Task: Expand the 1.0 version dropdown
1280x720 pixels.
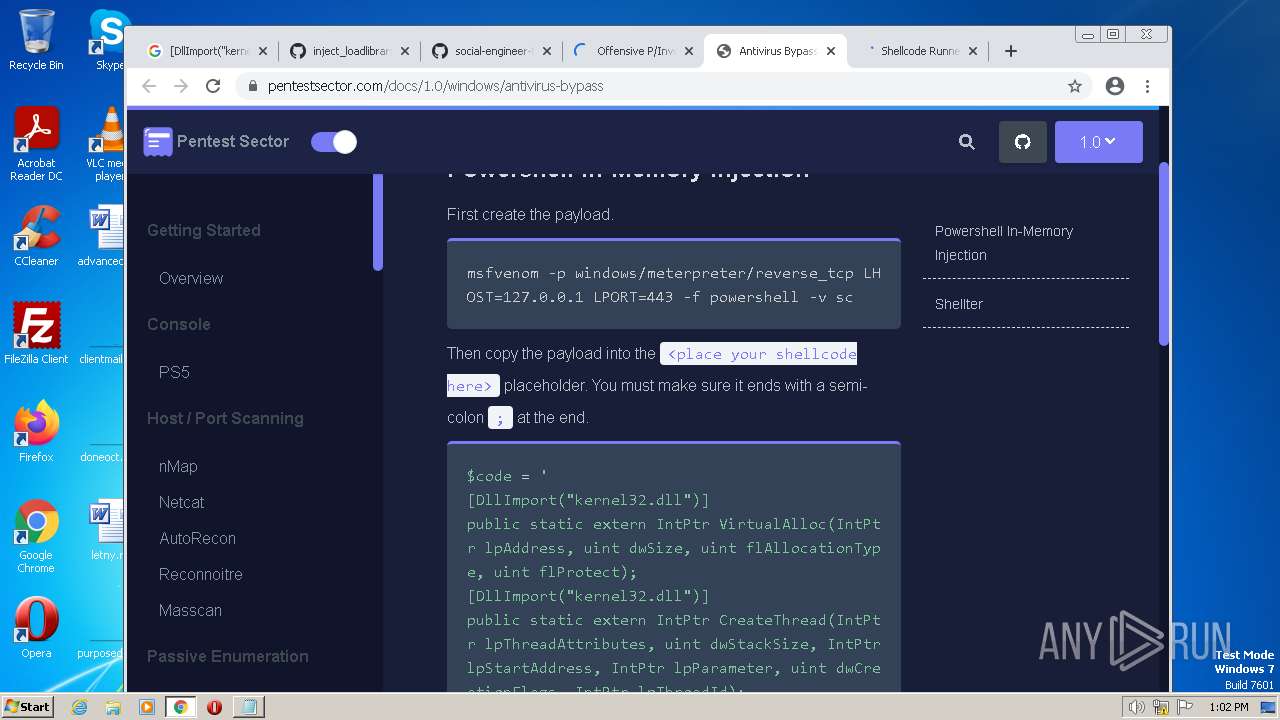Action: [1098, 142]
